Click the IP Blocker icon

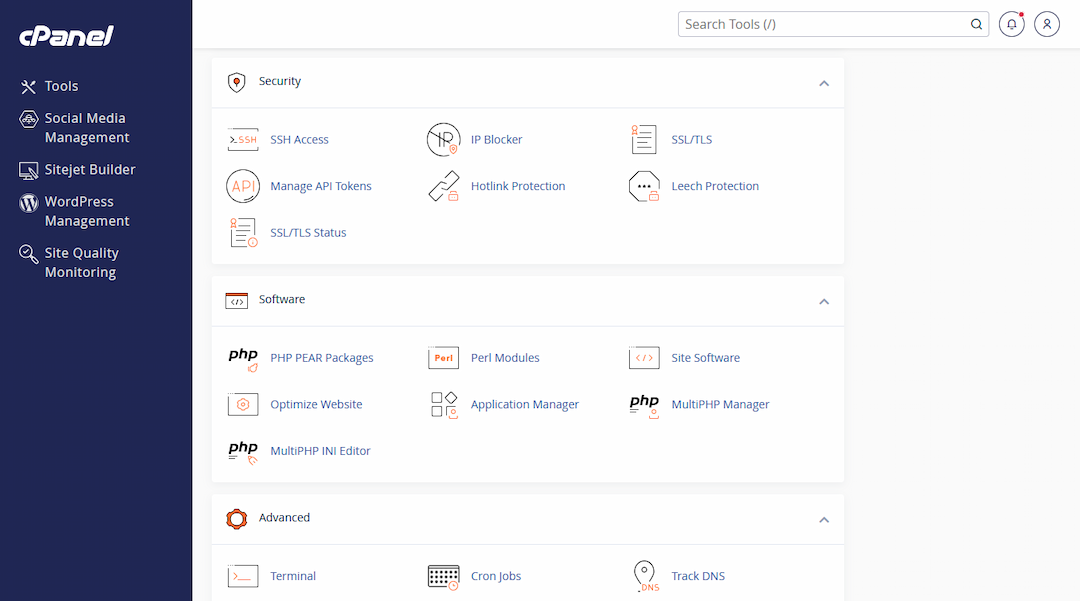[444, 140]
